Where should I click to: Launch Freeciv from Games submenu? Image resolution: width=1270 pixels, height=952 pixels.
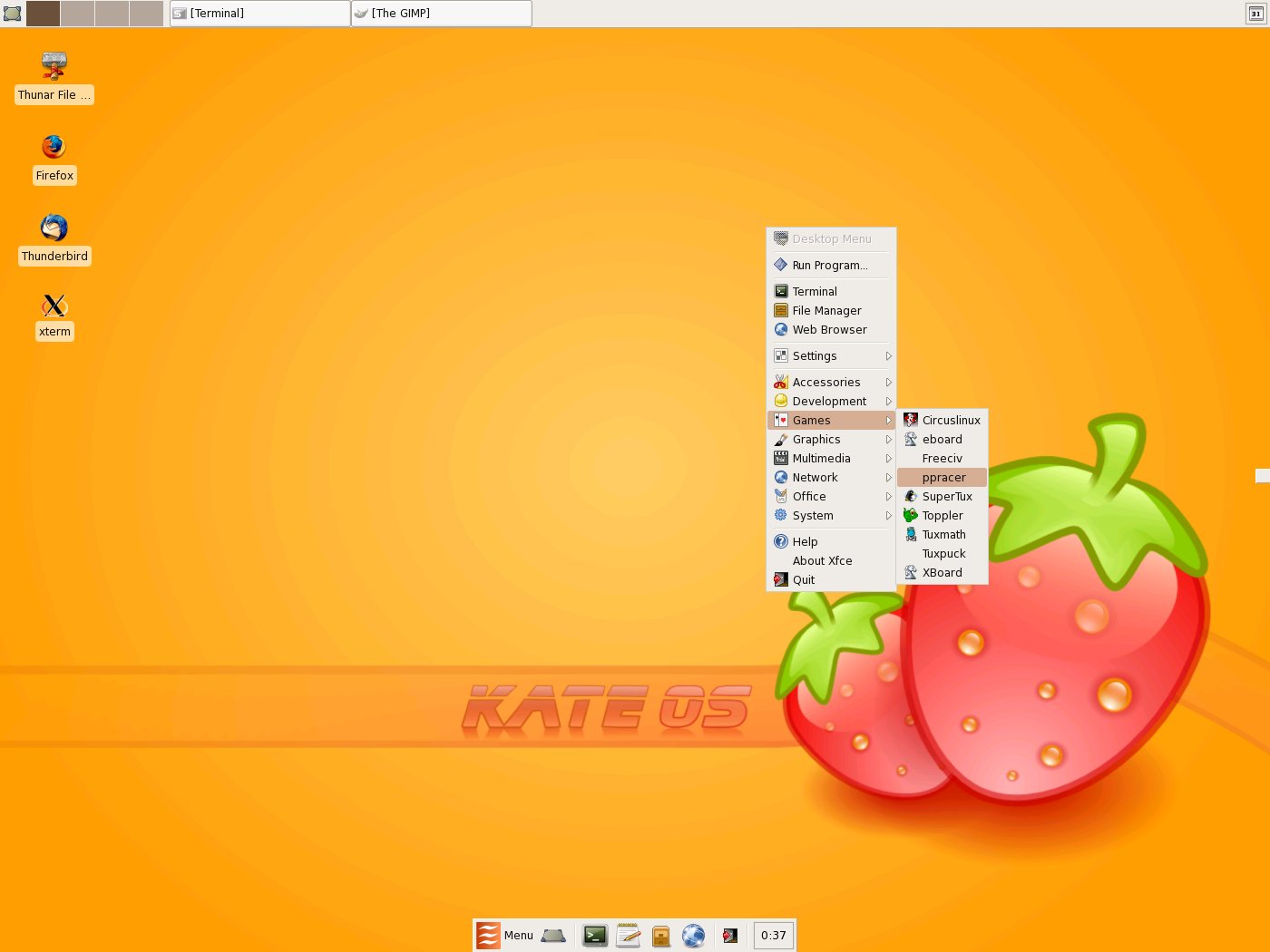point(942,458)
